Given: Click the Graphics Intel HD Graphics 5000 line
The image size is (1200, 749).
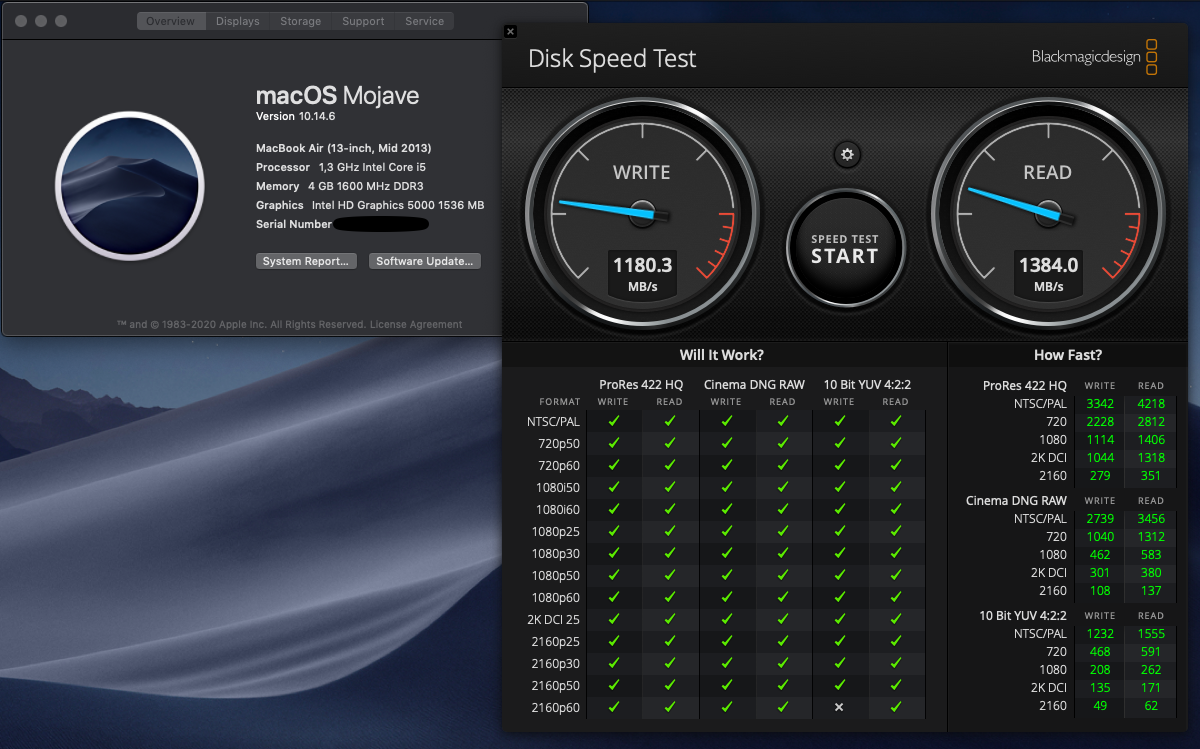Looking at the screenshot, I should [370, 205].
